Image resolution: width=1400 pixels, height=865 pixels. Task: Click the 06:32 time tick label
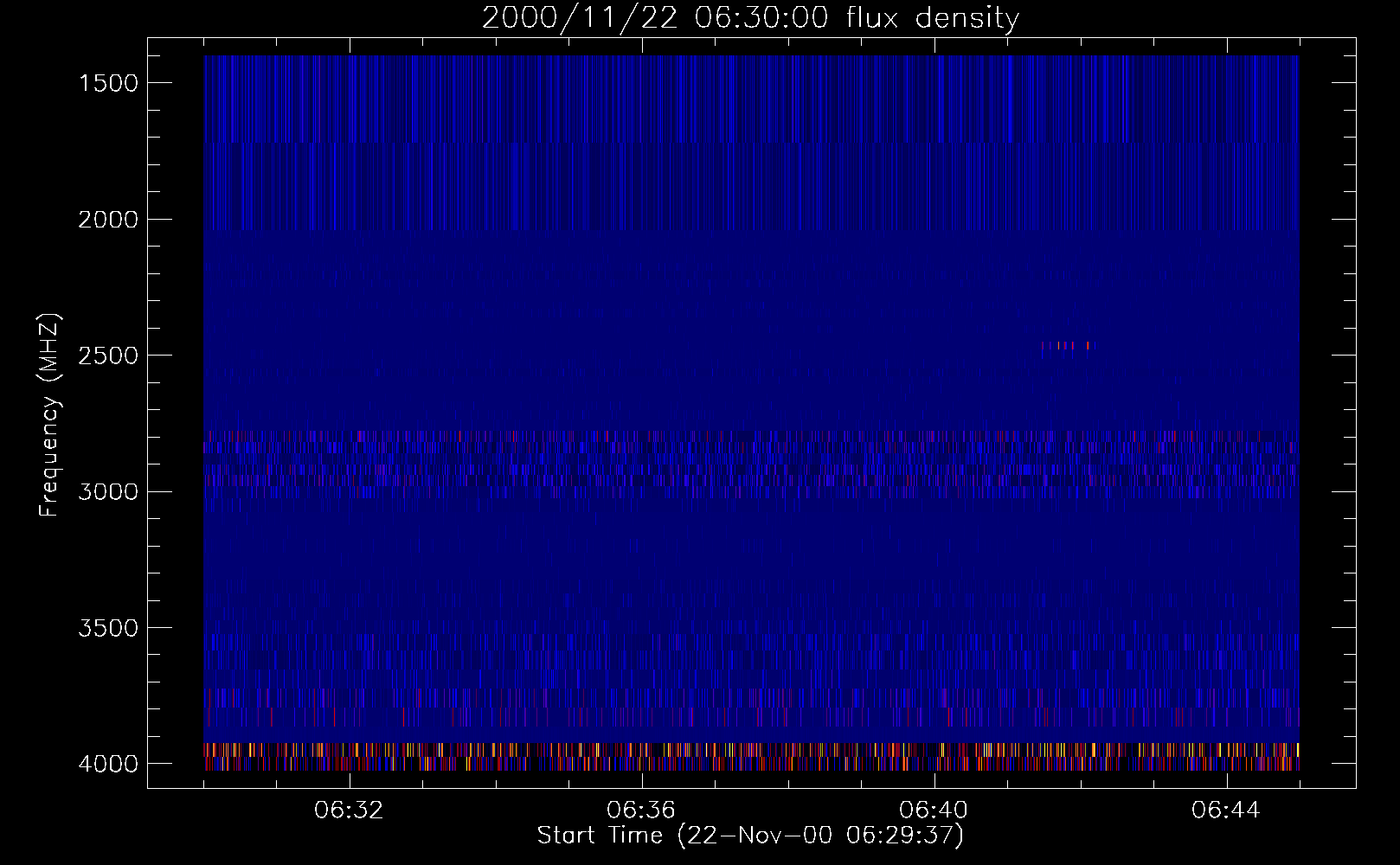[350, 811]
